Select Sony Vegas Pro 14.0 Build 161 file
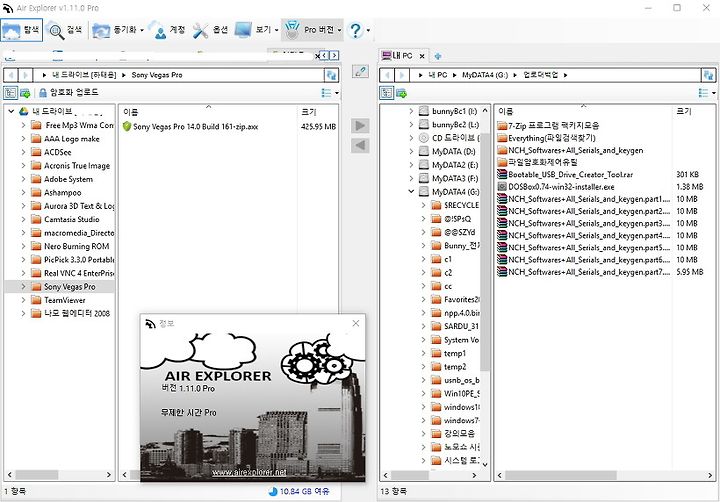This screenshot has width=720, height=502. tap(190, 126)
